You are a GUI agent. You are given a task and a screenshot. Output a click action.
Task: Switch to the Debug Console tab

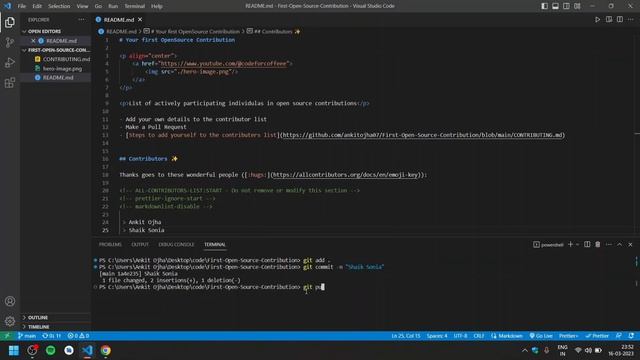pyautogui.click(x=176, y=244)
